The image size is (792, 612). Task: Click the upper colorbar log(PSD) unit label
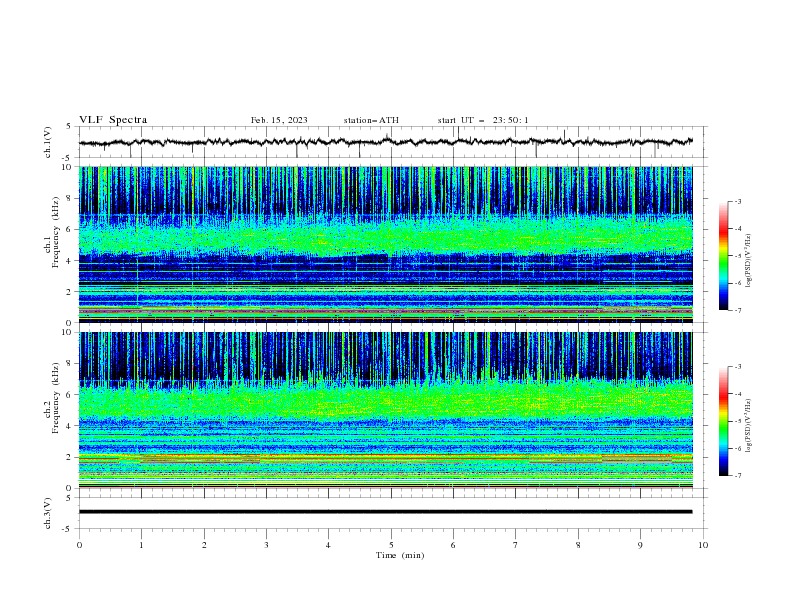click(749, 261)
